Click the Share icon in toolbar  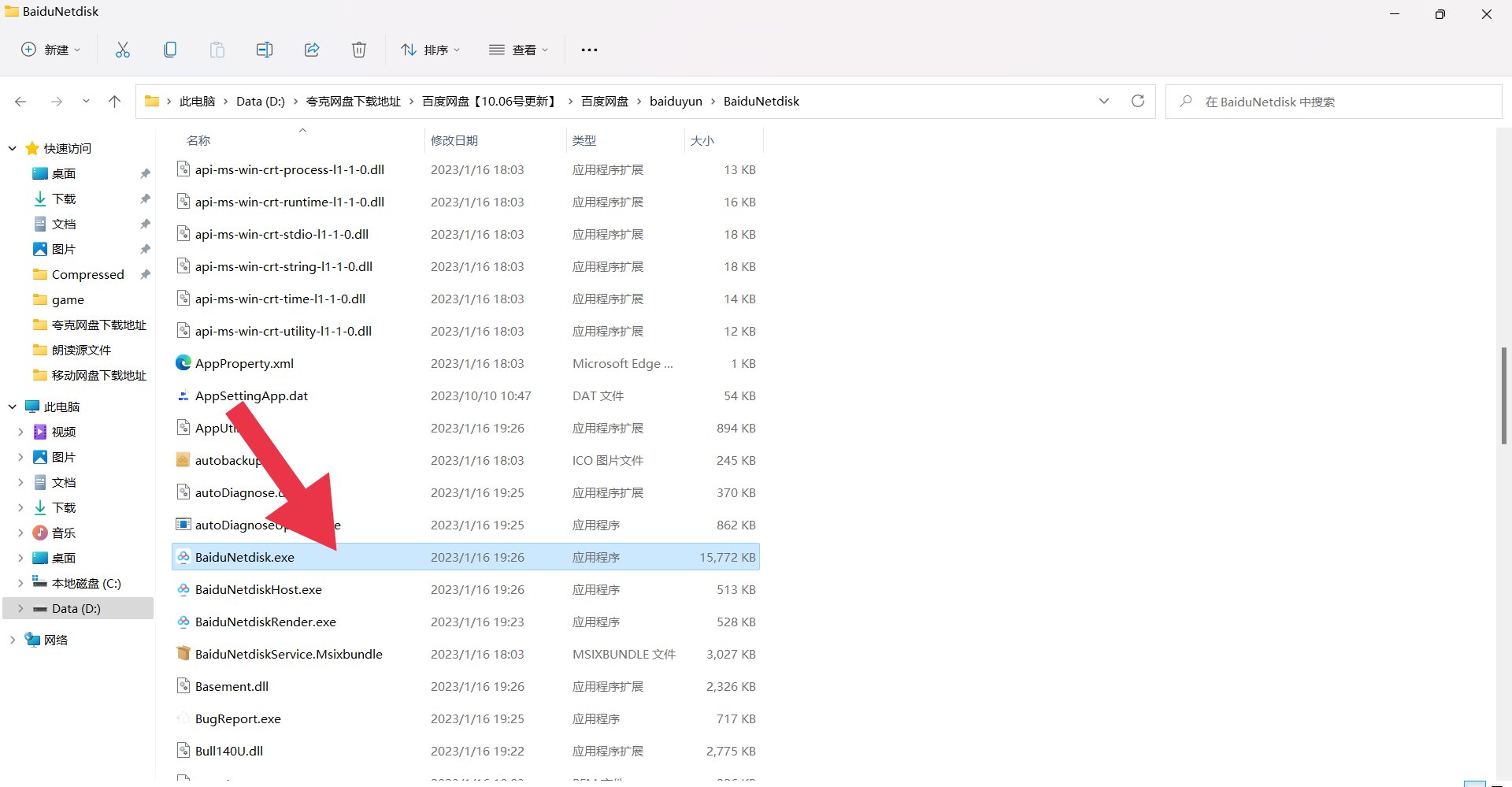point(312,50)
